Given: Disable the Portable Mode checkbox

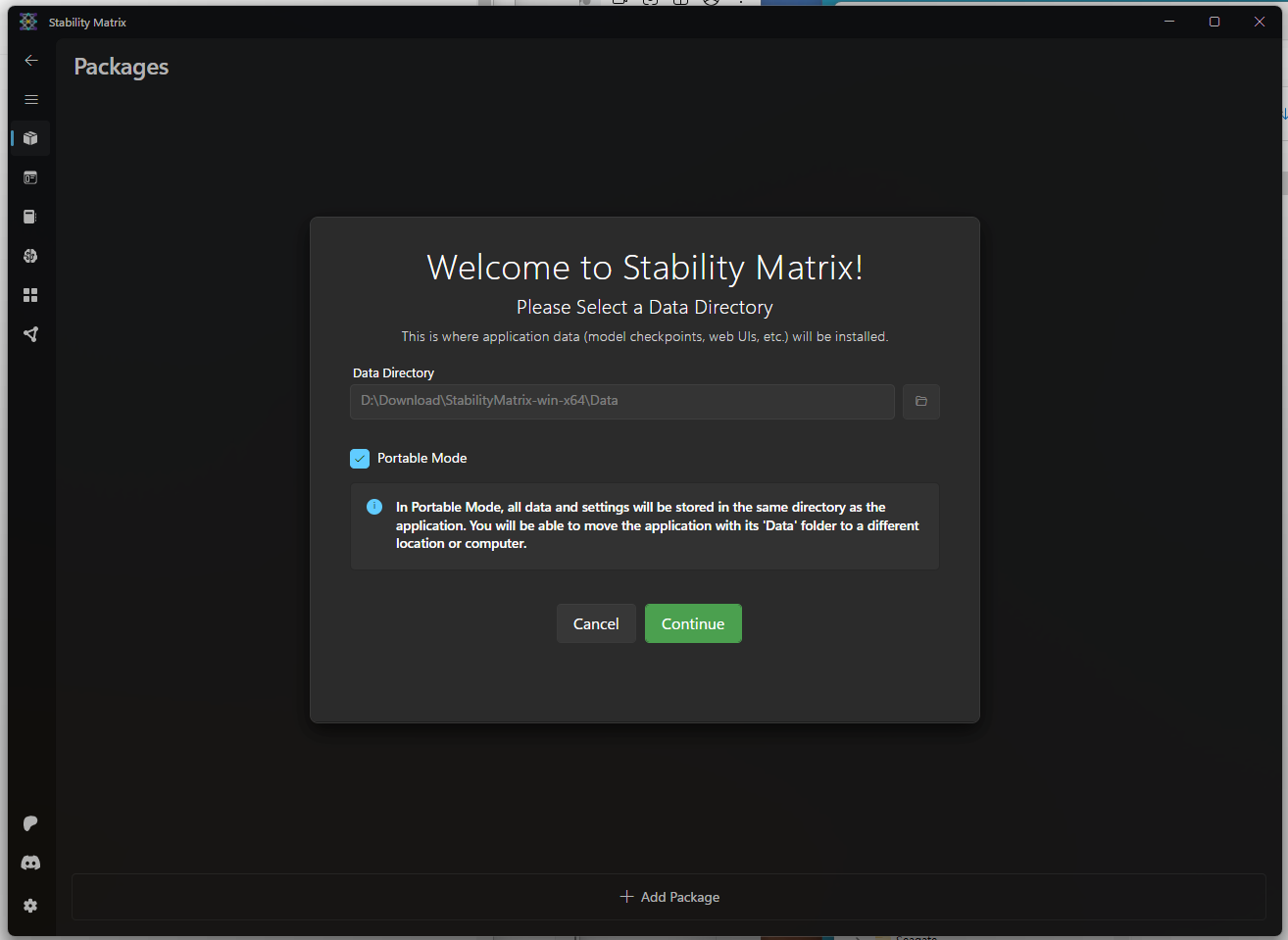Looking at the screenshot, I should [360, 458].
